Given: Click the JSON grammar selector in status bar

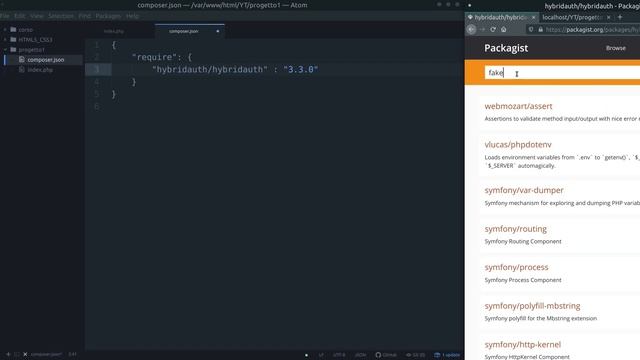Looking at the screenshot, I should [x=360, y=355].
